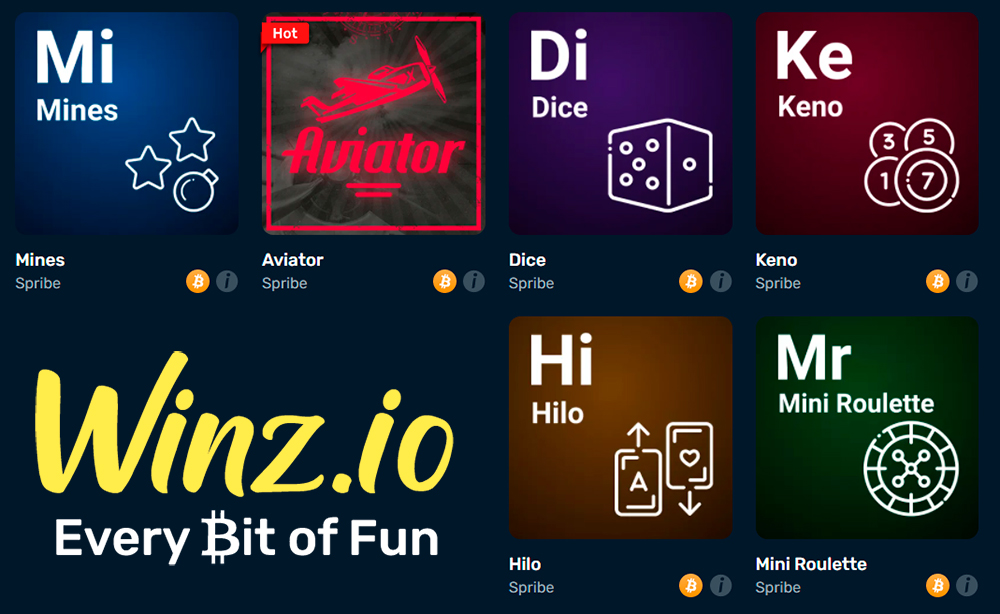This screenshot has width=1000, height=614.
Task: Open the info icon for Mini Roulette
Action: (x=967, y=585)
